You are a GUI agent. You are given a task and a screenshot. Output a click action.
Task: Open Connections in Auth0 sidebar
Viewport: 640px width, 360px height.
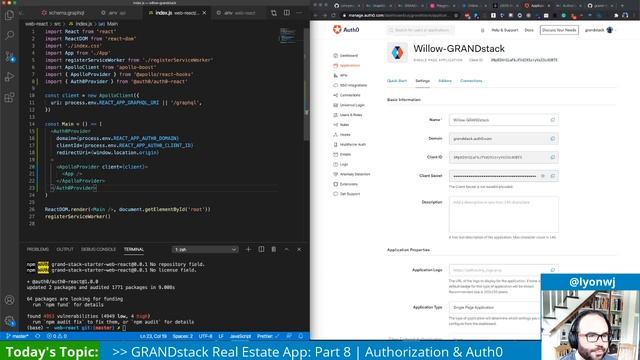click(x=347, y=95)
